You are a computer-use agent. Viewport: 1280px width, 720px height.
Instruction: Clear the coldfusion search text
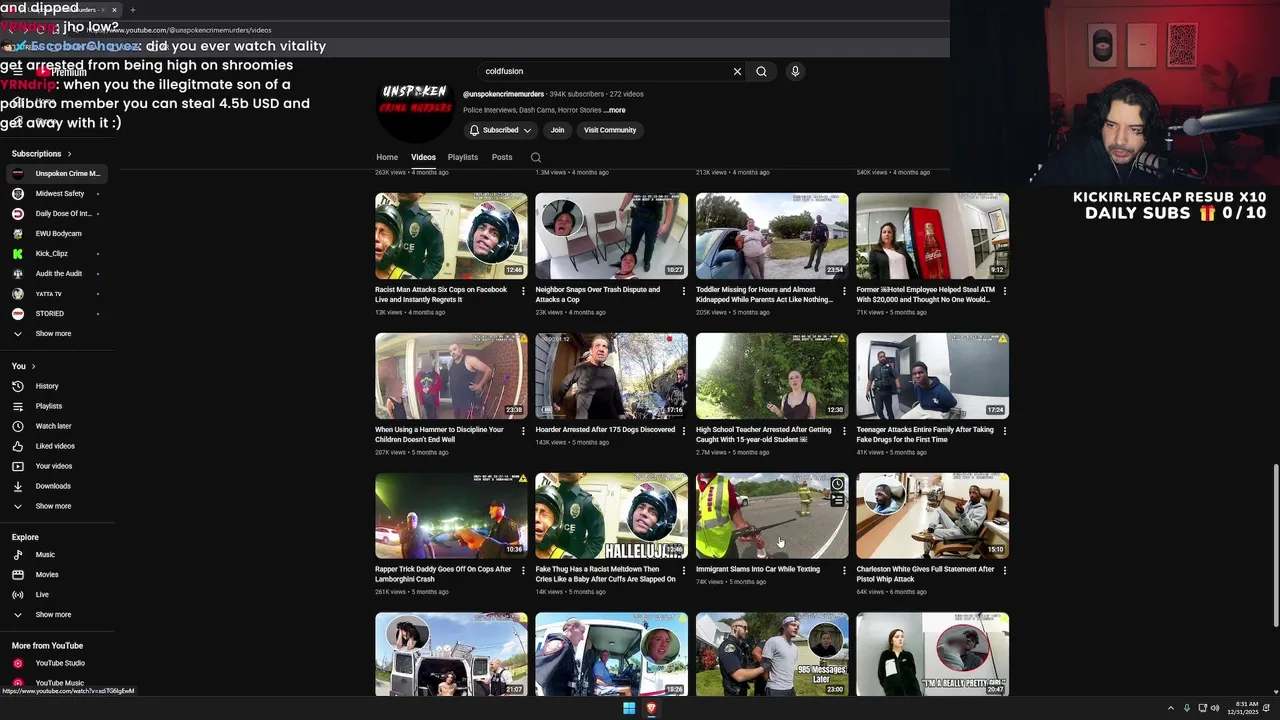tap(737, 72)
